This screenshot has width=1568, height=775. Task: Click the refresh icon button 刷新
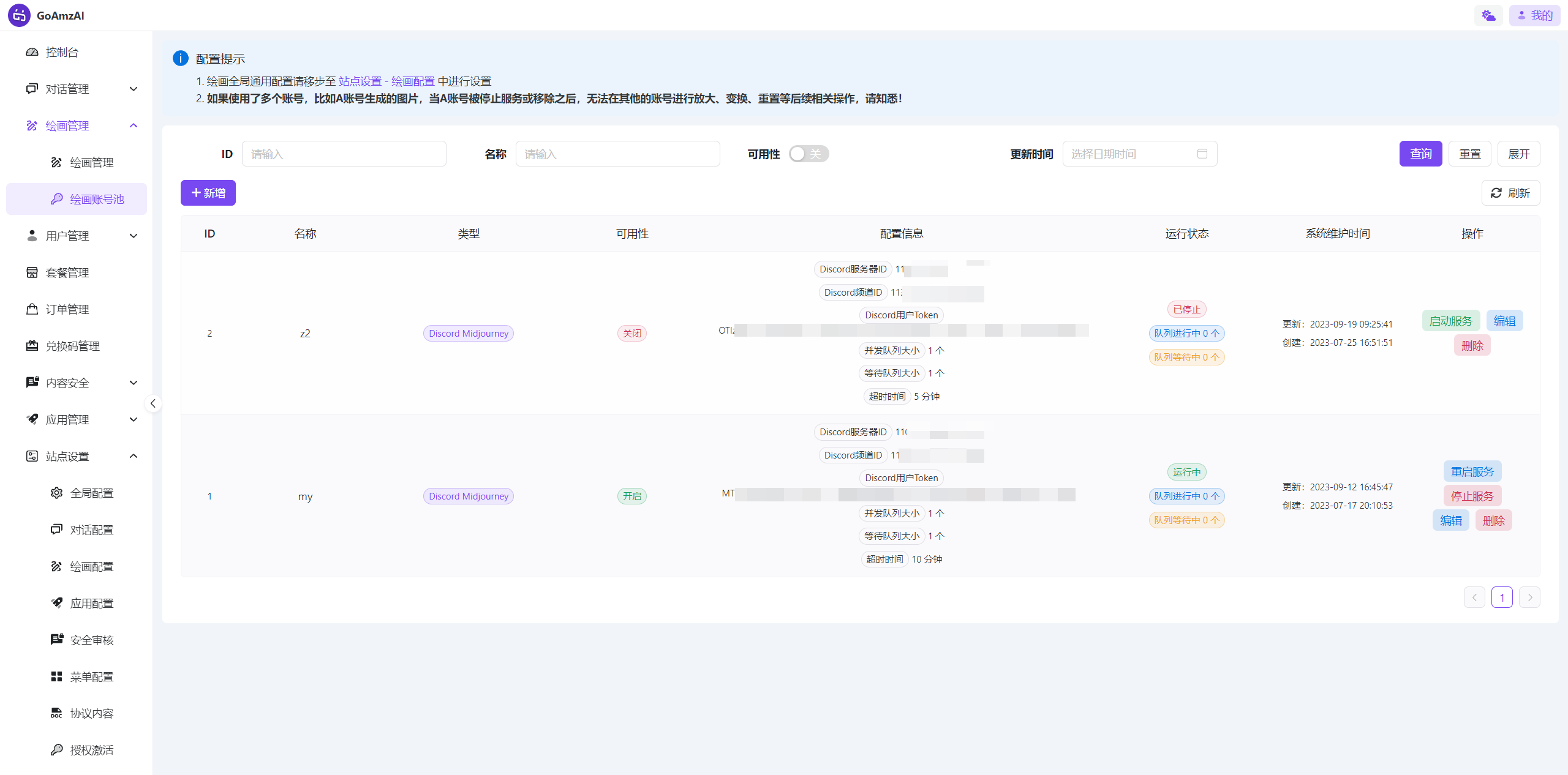(1510, 193)
